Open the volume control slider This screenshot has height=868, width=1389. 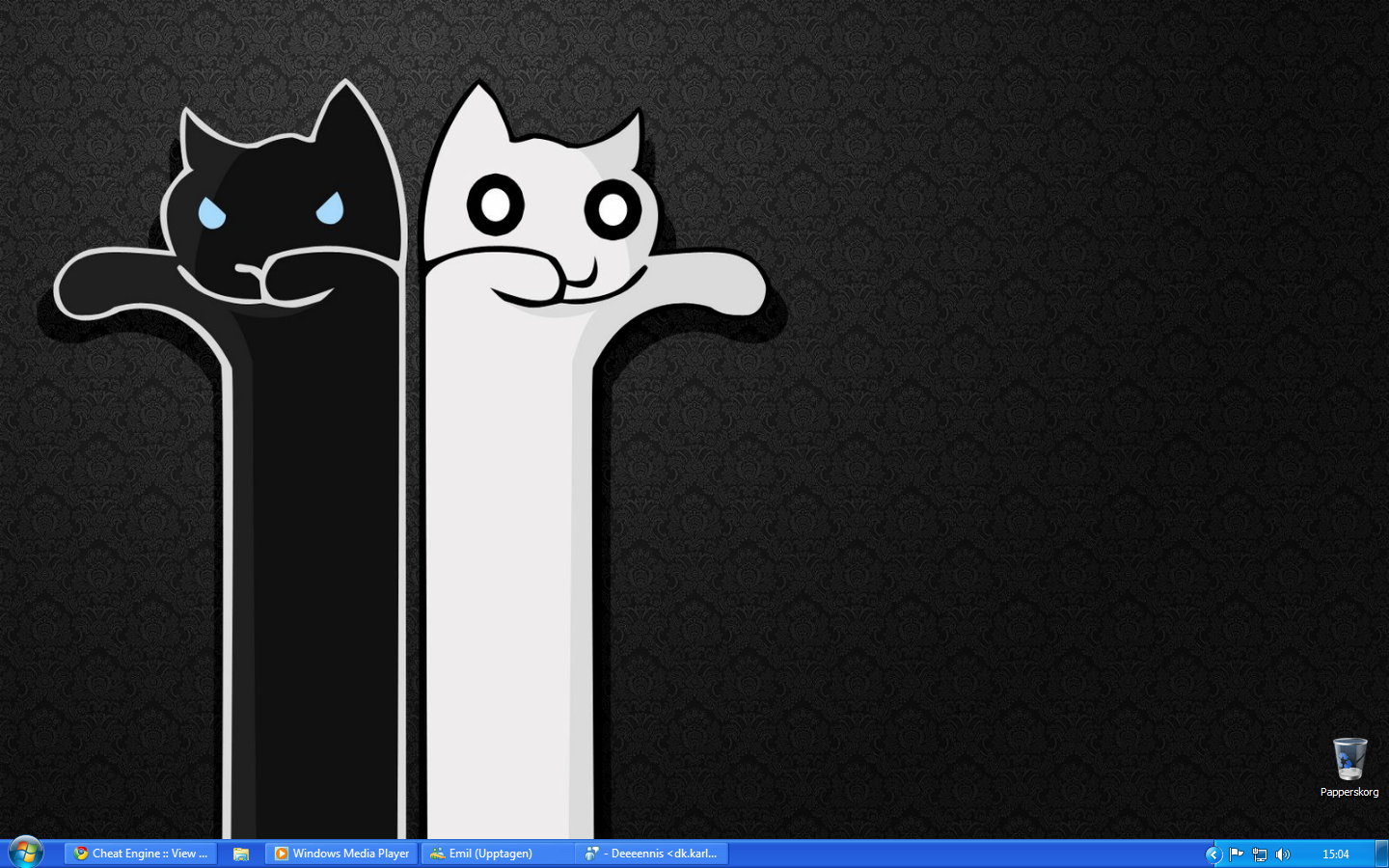(1283, 854)
